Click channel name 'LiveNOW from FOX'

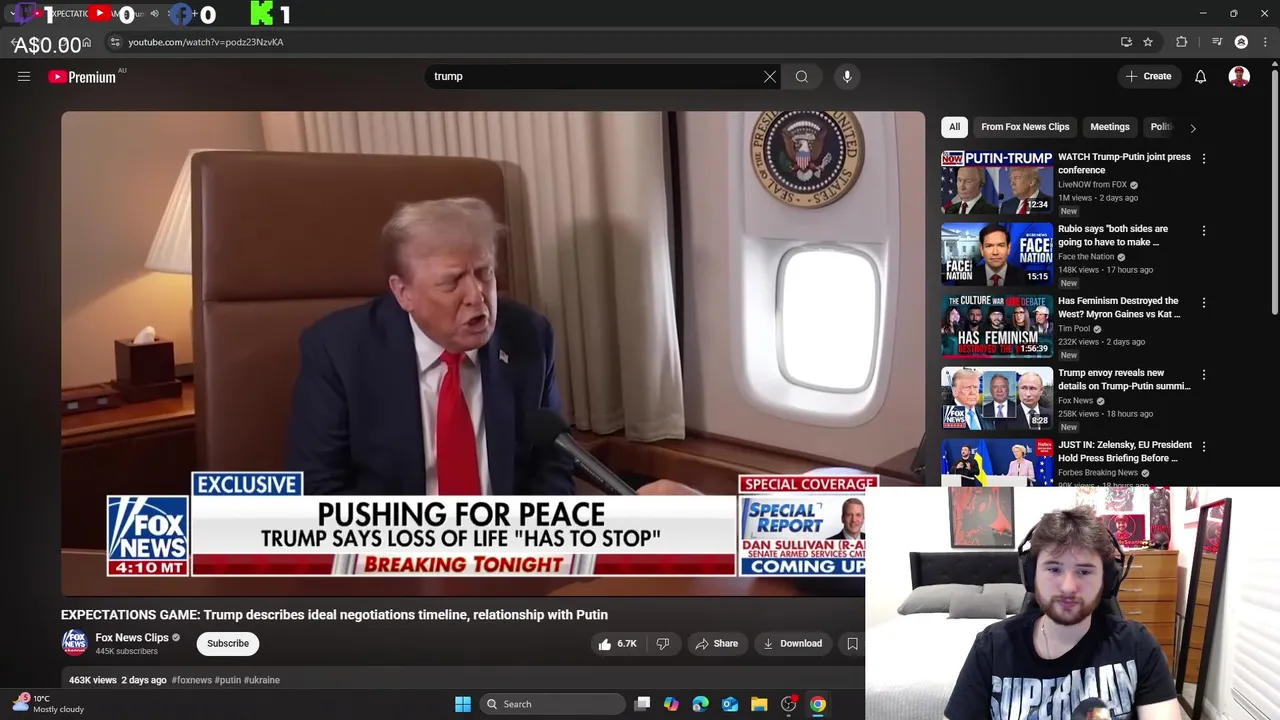(1092, 185)
